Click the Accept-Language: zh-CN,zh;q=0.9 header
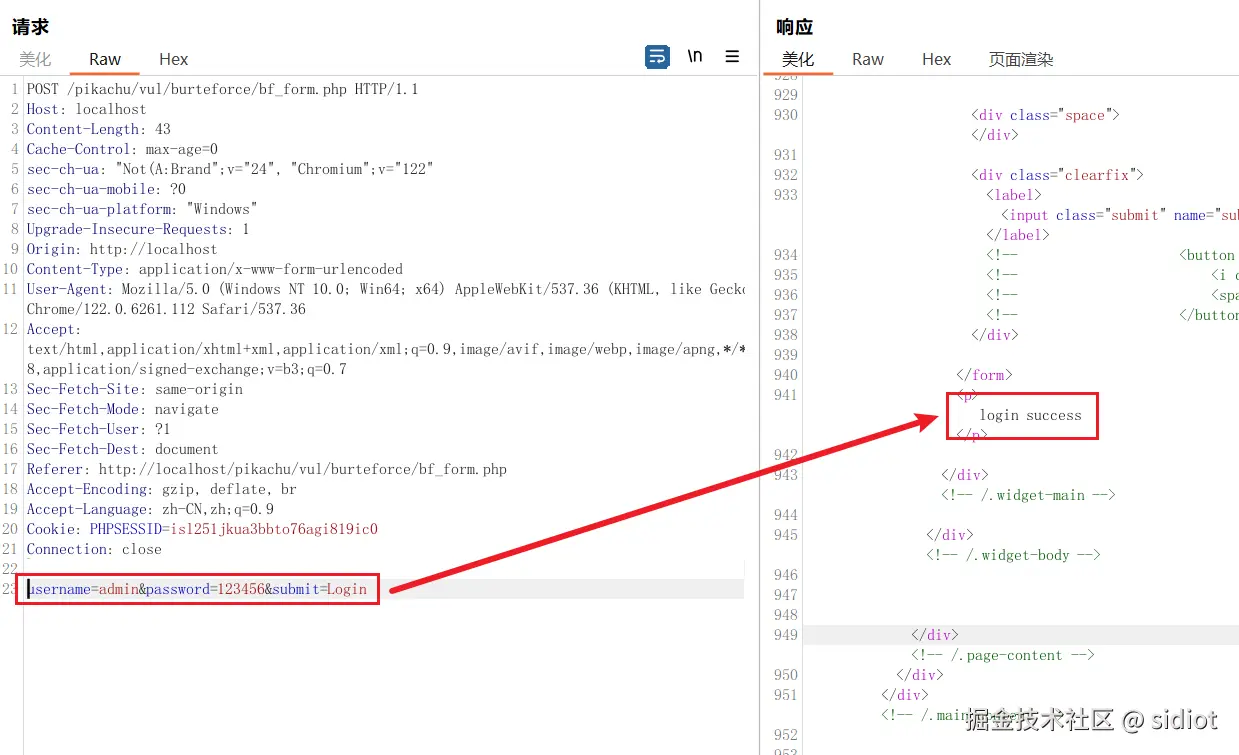Viewport: 1239px width, 755px height. click(x=150, y=509)
